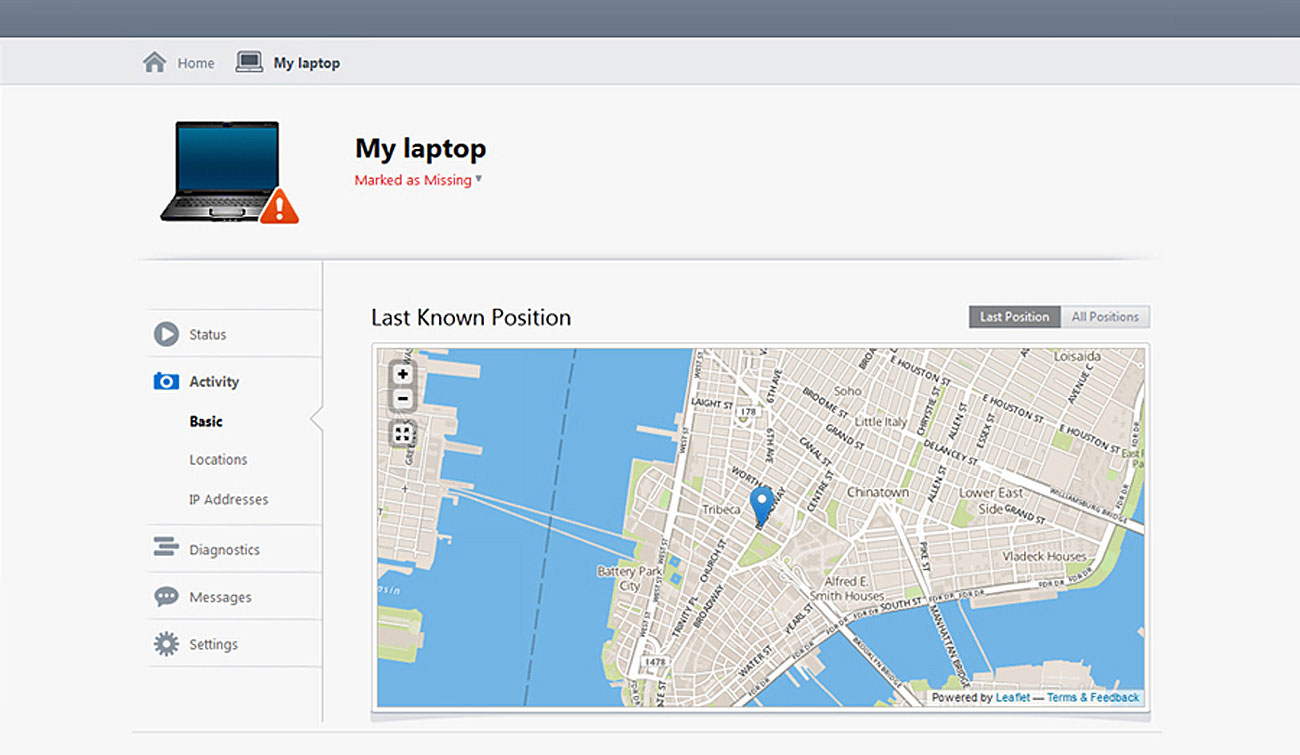Open the Status section
The height and width of the screenshot is (755, 1300).
[208, 335]
